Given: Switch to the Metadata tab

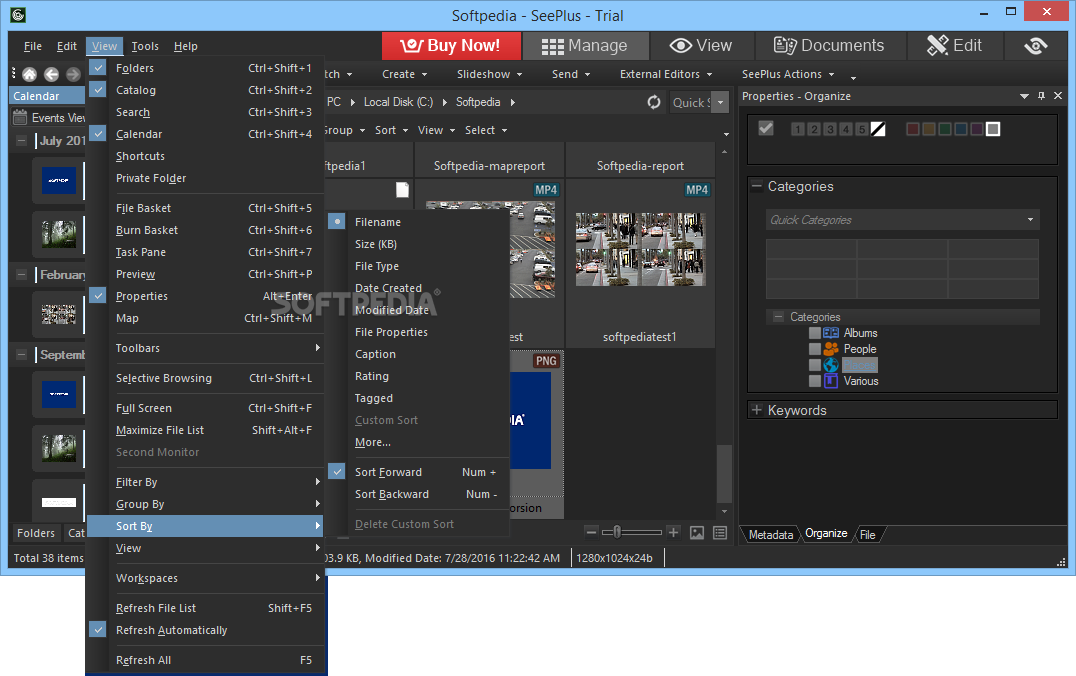Looking at the screenshot, I should coord(770,534).
